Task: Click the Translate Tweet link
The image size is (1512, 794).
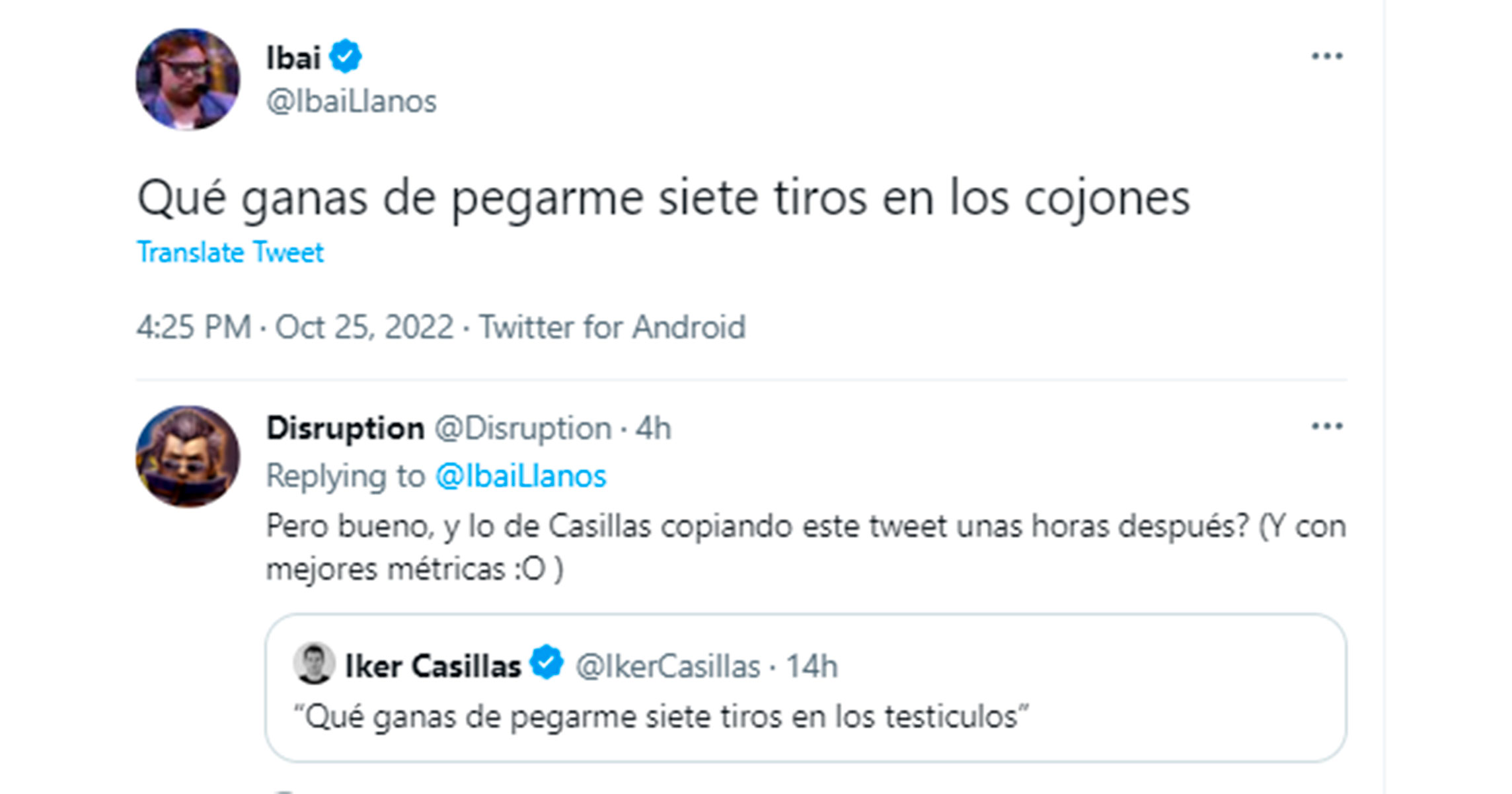Action: point(229,251)
